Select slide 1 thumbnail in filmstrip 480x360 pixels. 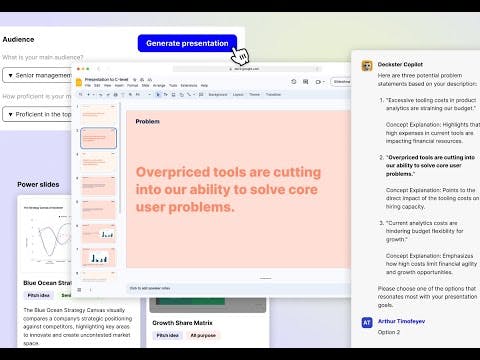[99, 114]
